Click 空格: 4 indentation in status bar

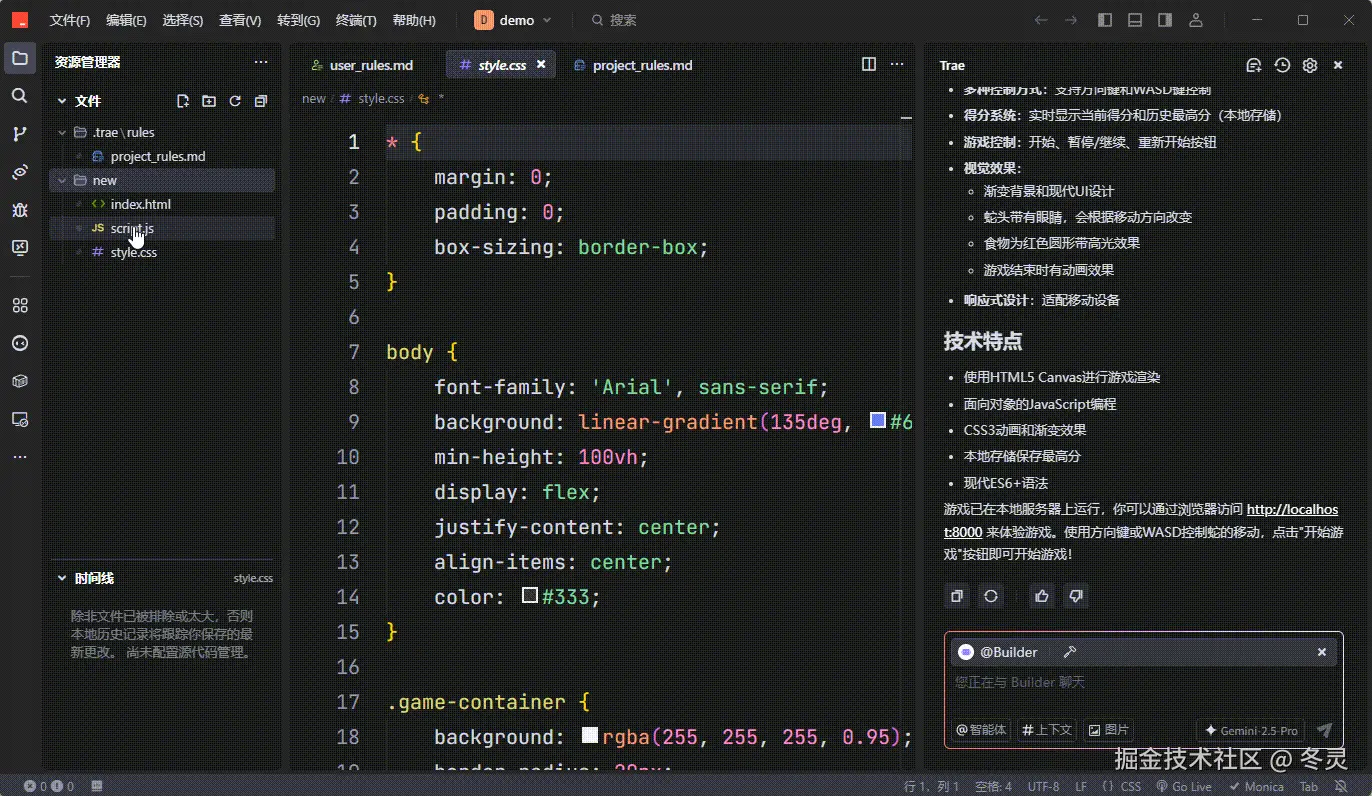[994, 787]
